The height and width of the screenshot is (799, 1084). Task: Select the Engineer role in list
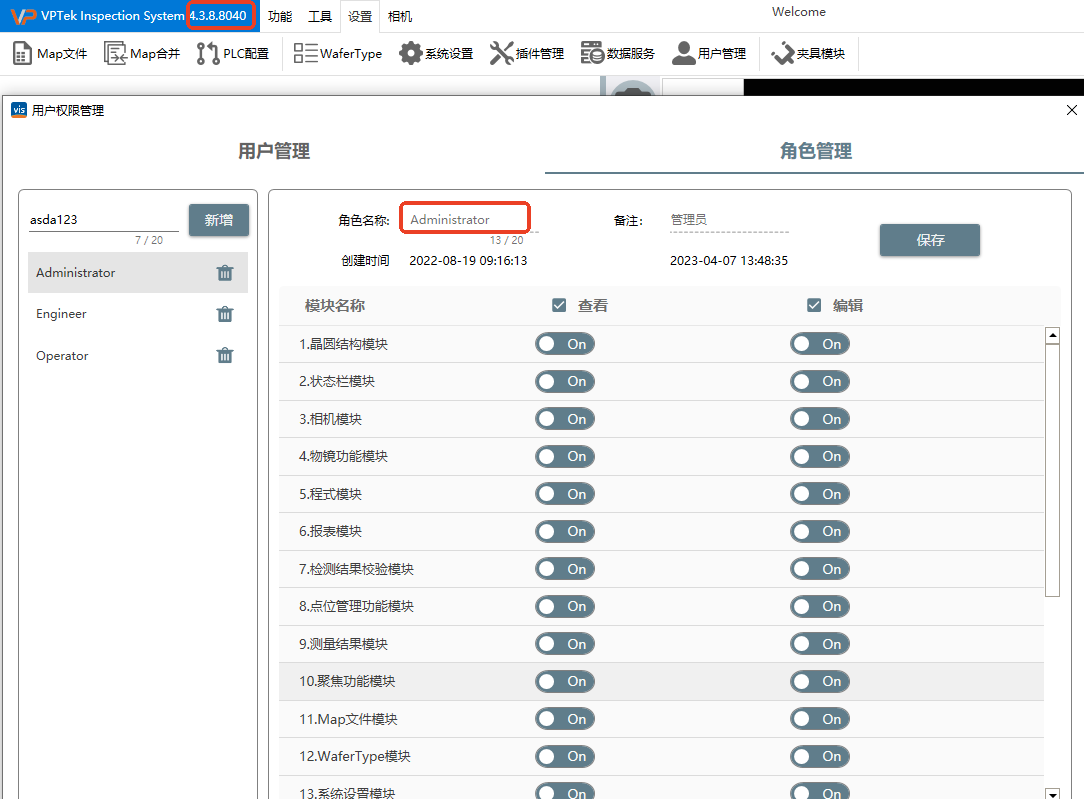point(138,314)
